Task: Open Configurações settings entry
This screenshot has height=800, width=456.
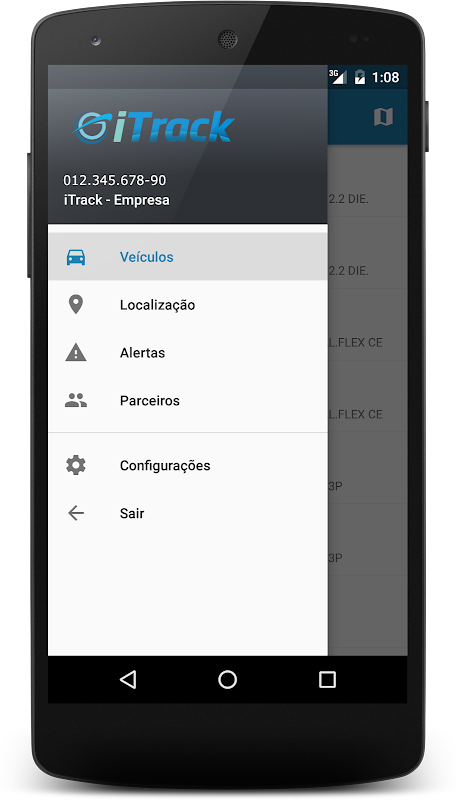Action: pyautogui.click(x=188, y=465)
